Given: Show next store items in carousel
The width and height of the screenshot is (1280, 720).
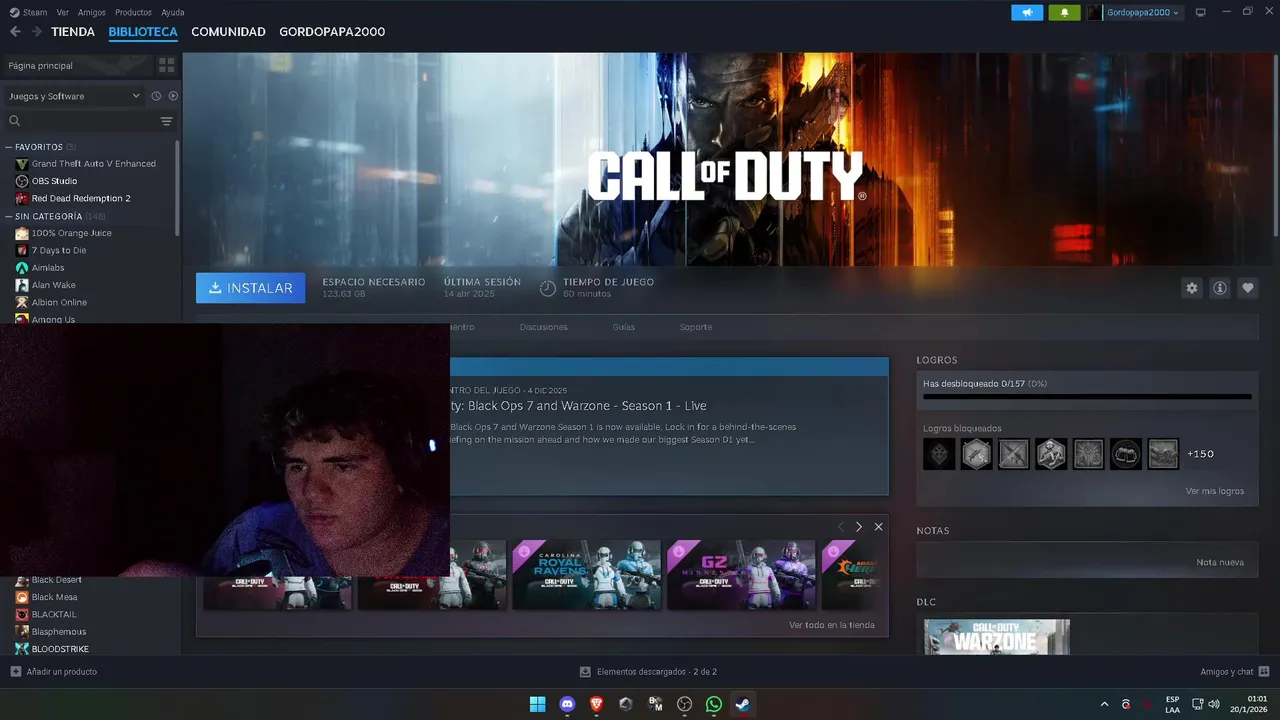Looking at the screenshot, I should point(858,527).
